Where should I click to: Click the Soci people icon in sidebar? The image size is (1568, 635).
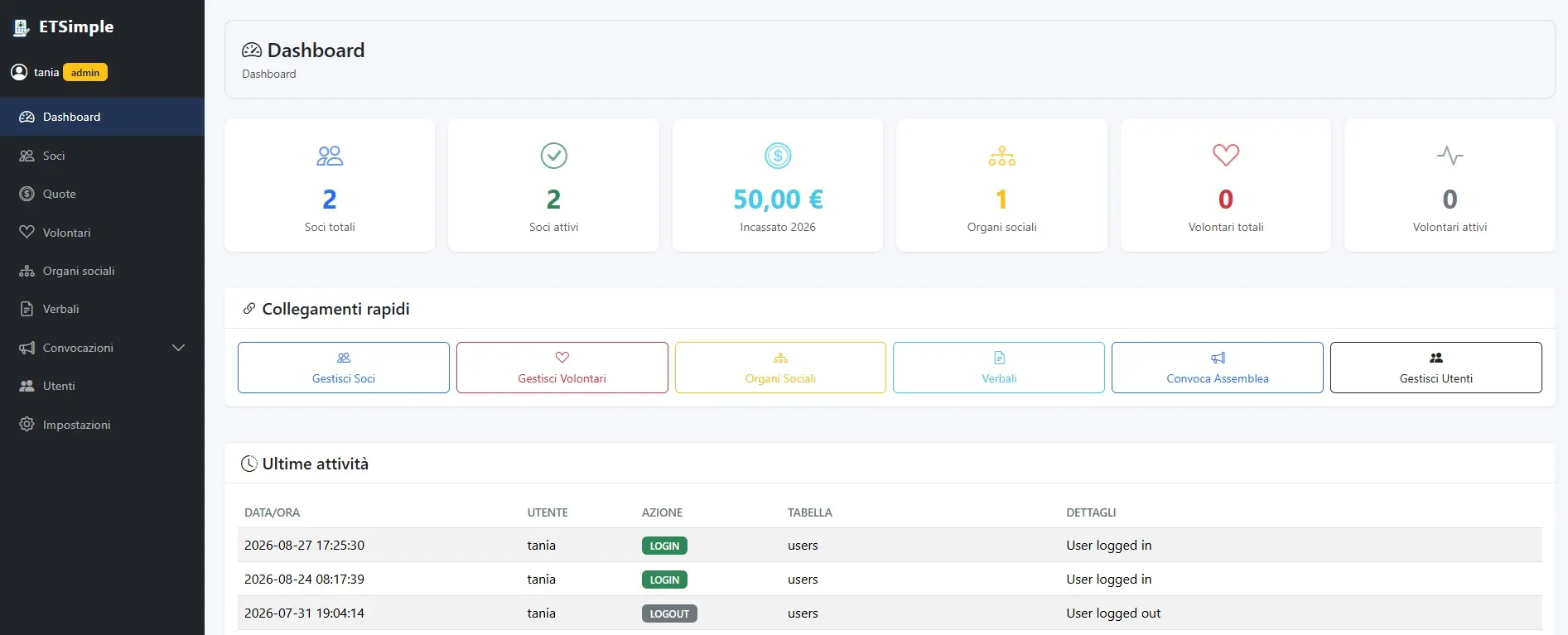[27, 156]
